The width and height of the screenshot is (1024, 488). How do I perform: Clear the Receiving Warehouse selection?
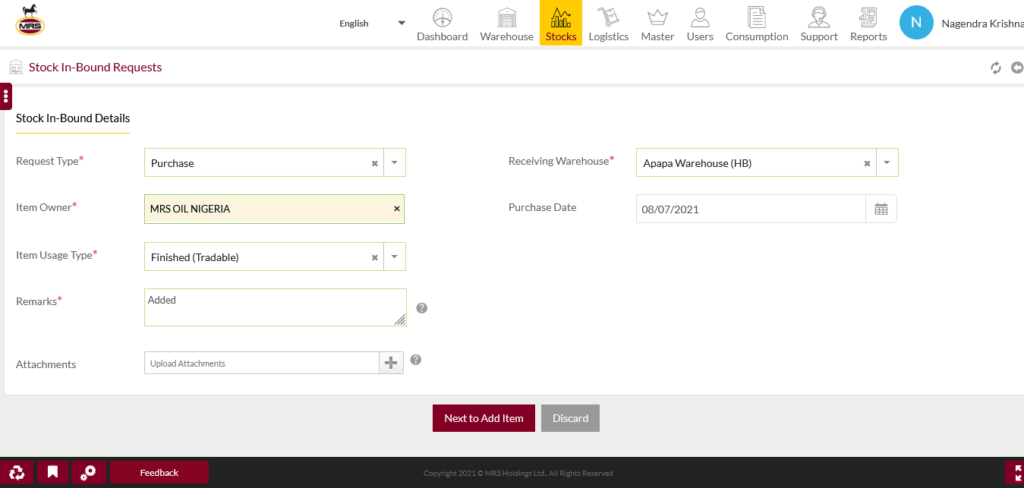point(867,163)
